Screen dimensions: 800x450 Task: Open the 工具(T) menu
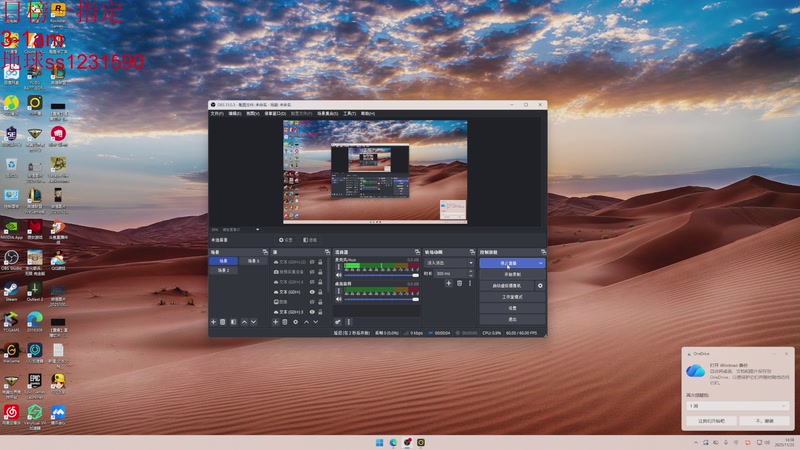[x=349, y=114]
